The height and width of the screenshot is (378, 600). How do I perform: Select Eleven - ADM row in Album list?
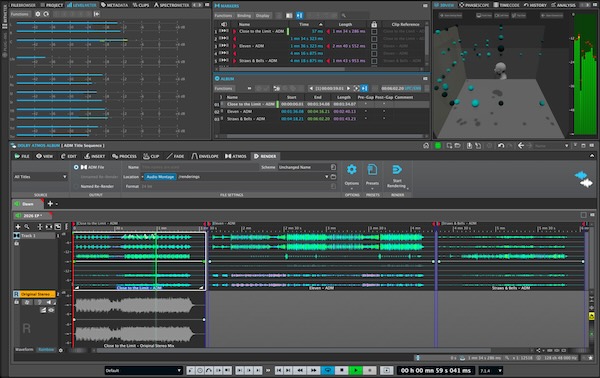321,111
